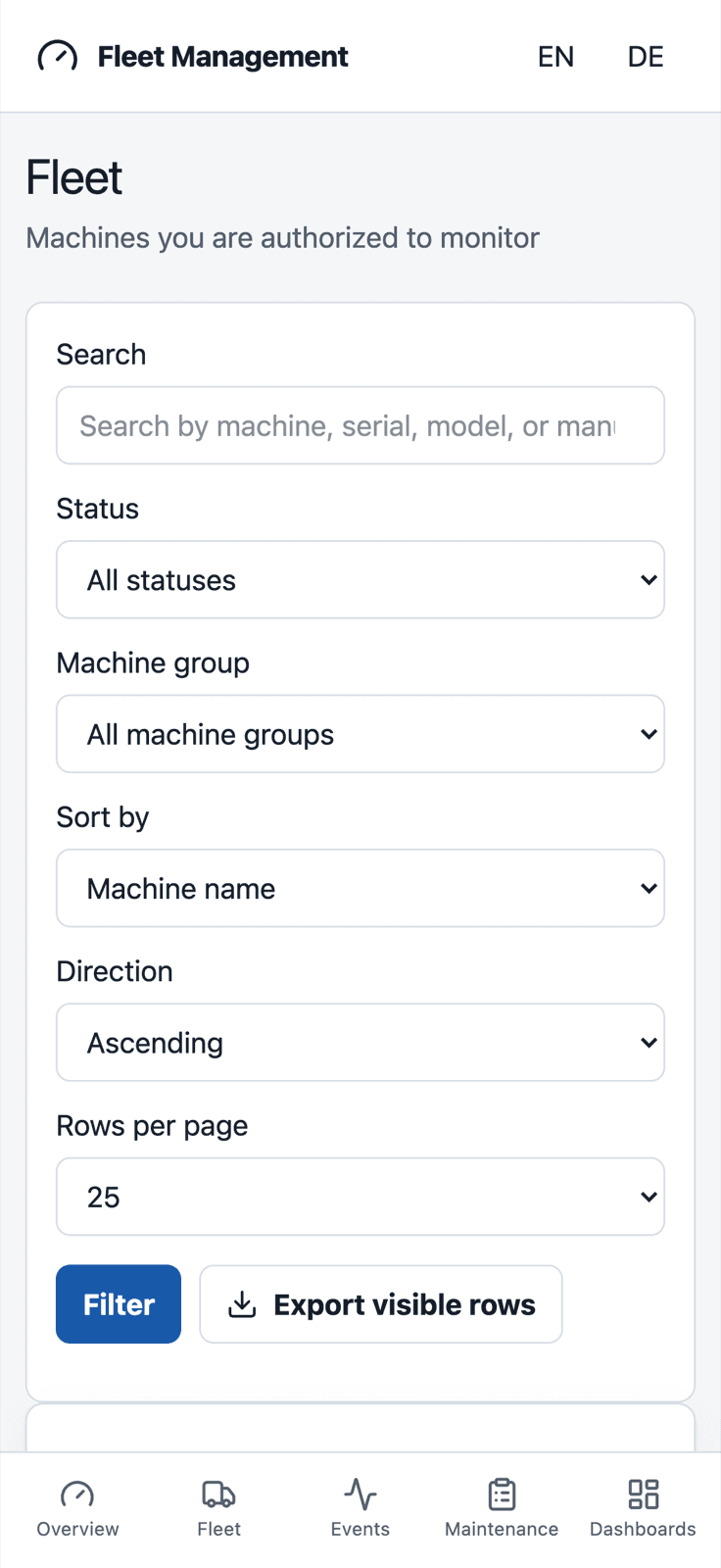The width and height of the screenshot is (721, 1568).
Task: Open the Maintenance clipboard icon
Action: pyautogui.click(x=502, y=1494)
